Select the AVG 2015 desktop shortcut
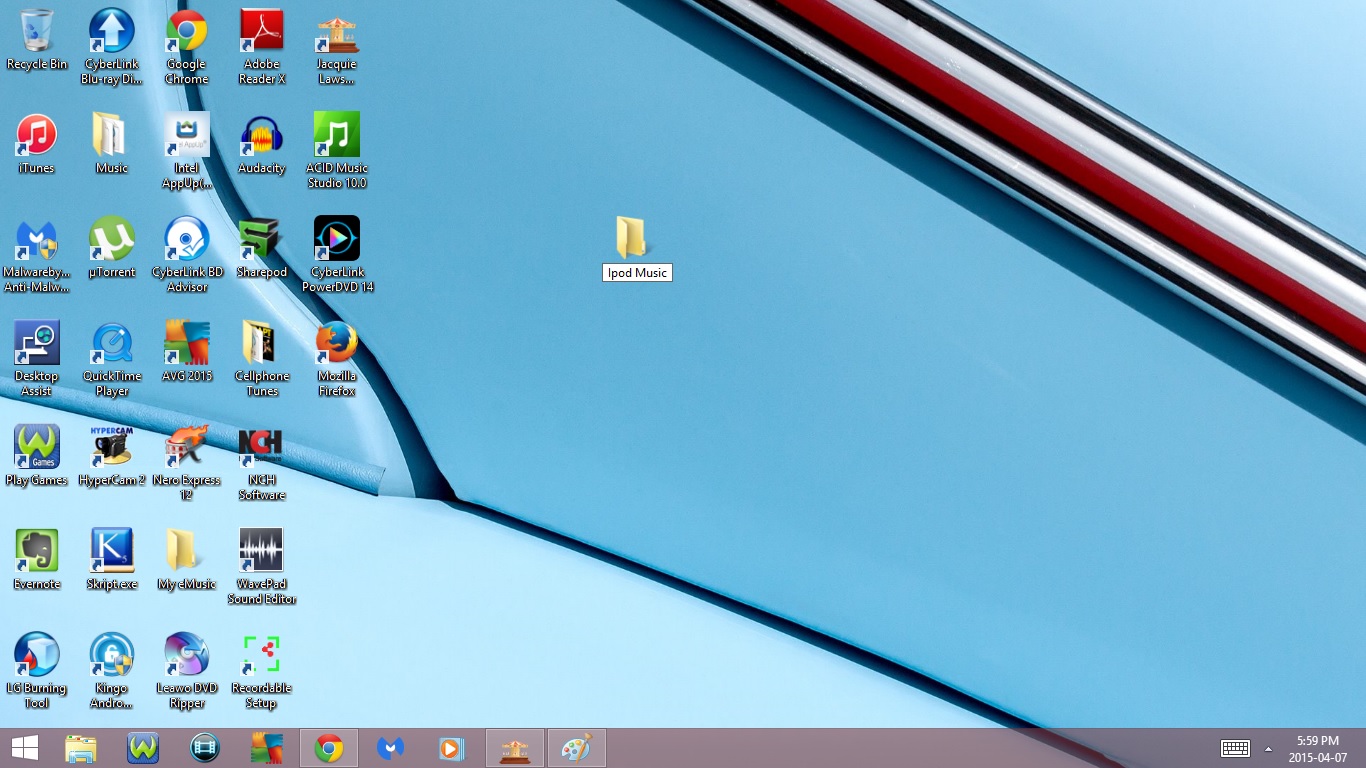The width and height of the screenshot is (1366, 768). (187, 352)
